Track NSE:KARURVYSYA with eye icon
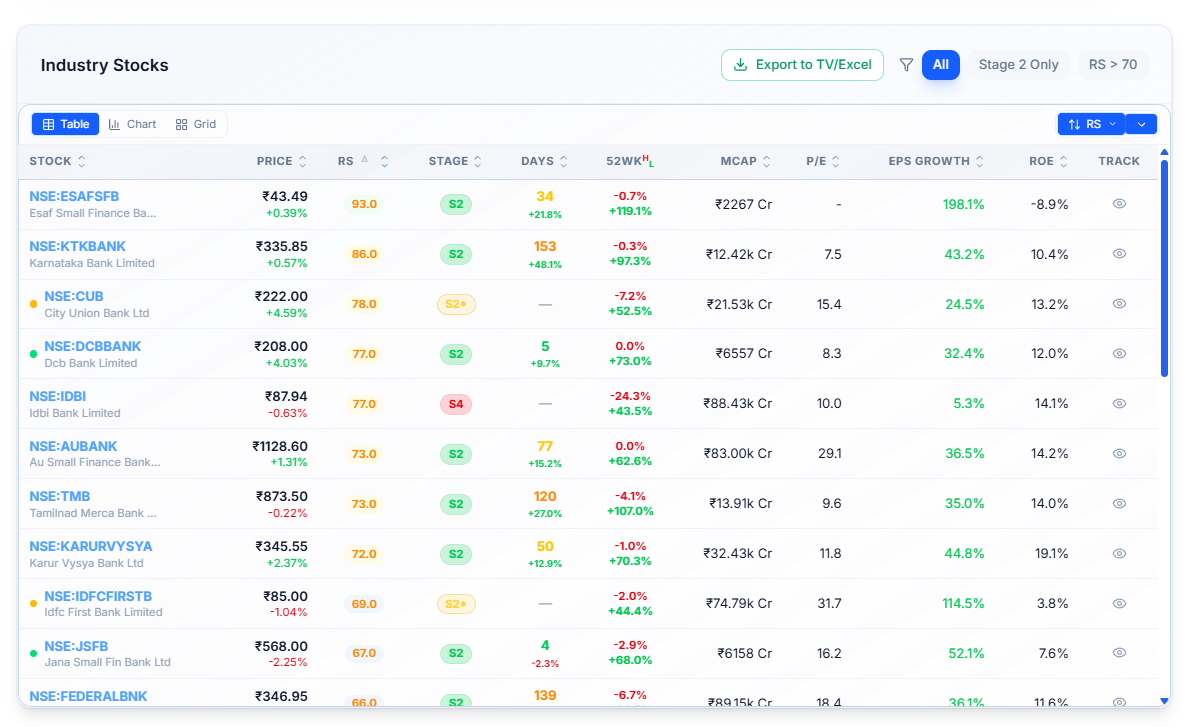Image resolution: width=1191 pixels, height=727 pixels. point(1119,554)
